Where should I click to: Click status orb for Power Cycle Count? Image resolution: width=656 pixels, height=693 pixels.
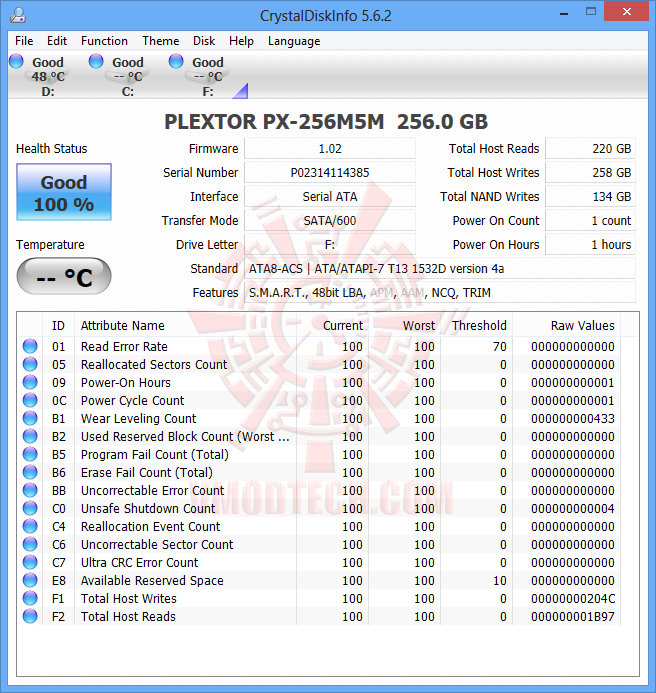[30, 400]
